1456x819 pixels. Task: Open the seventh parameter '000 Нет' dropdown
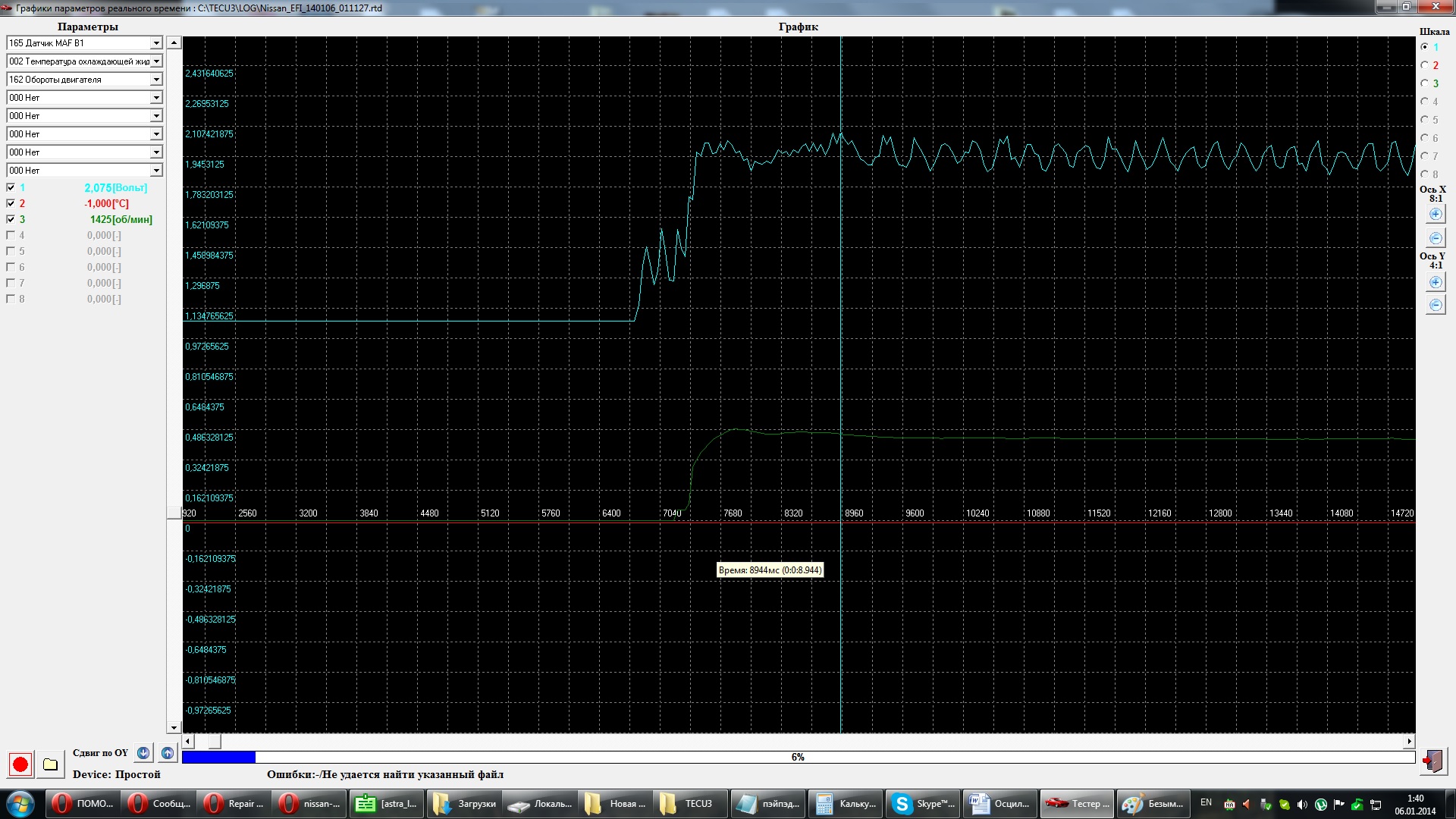(x=156, y=152)
